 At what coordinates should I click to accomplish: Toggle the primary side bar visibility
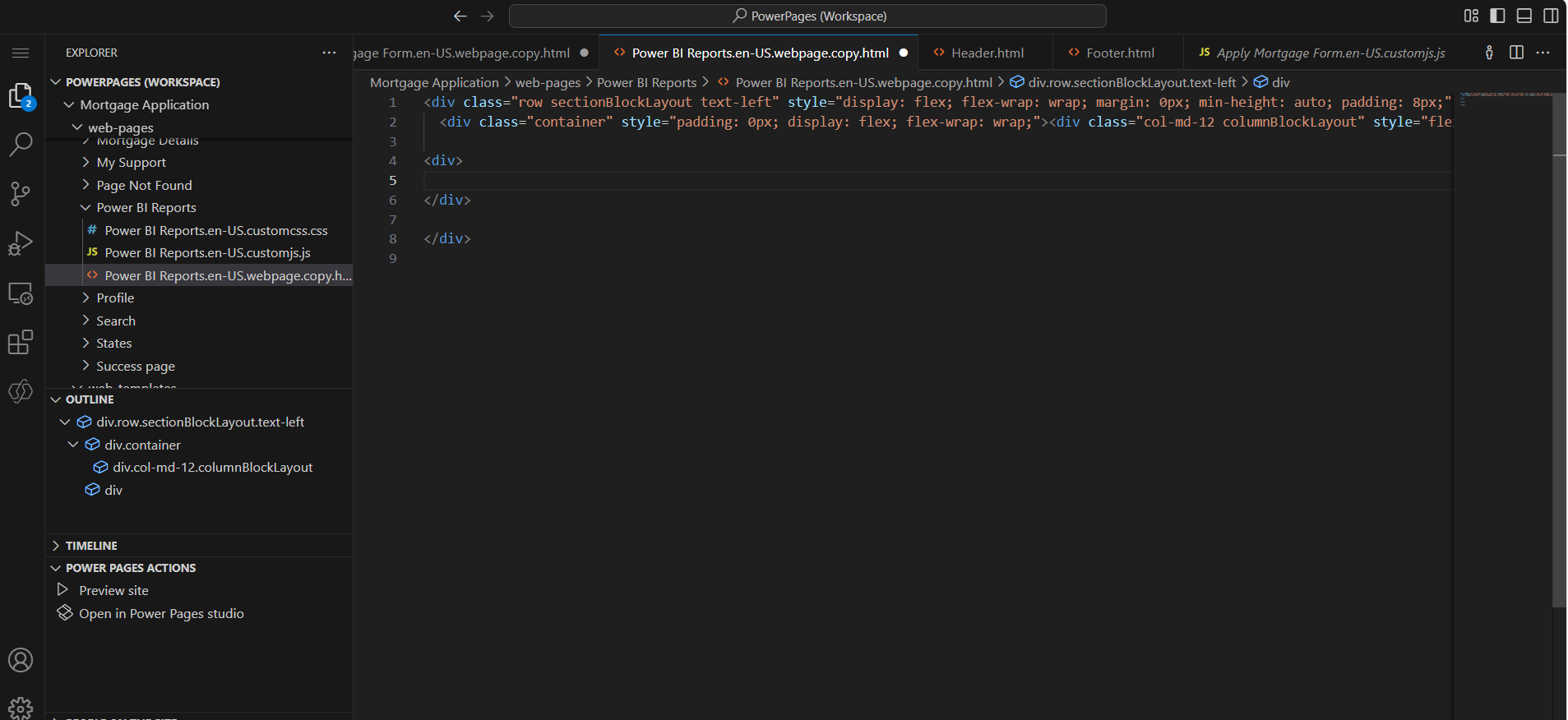(1497, 16)
